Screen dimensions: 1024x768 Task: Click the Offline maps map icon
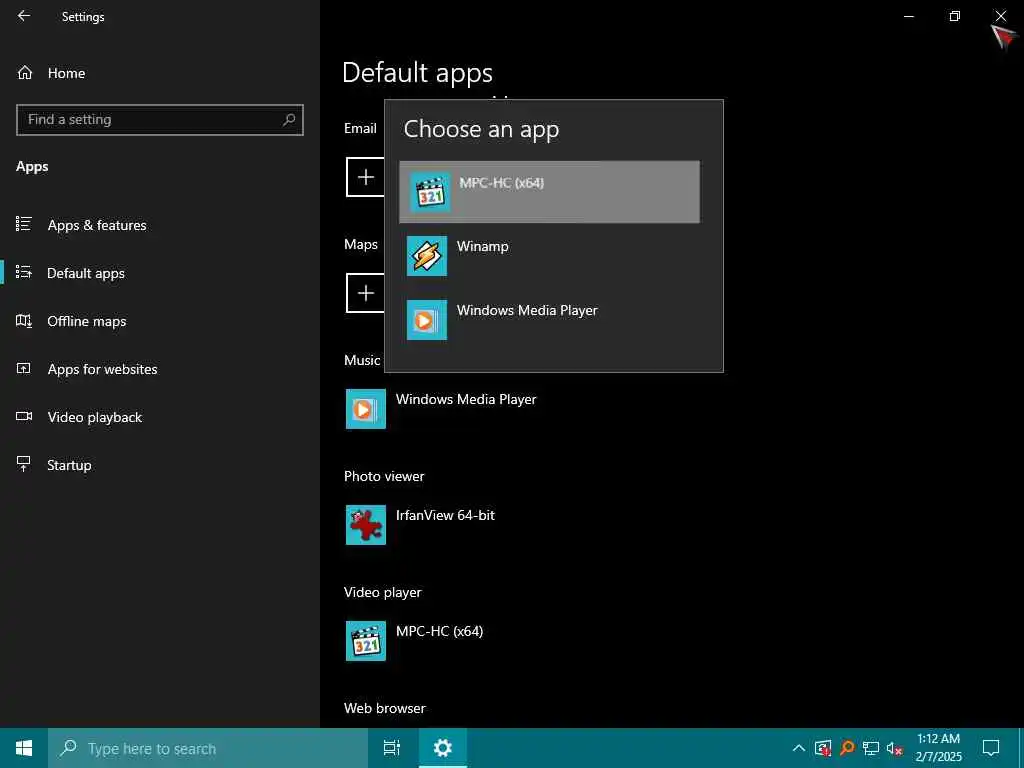24,320
